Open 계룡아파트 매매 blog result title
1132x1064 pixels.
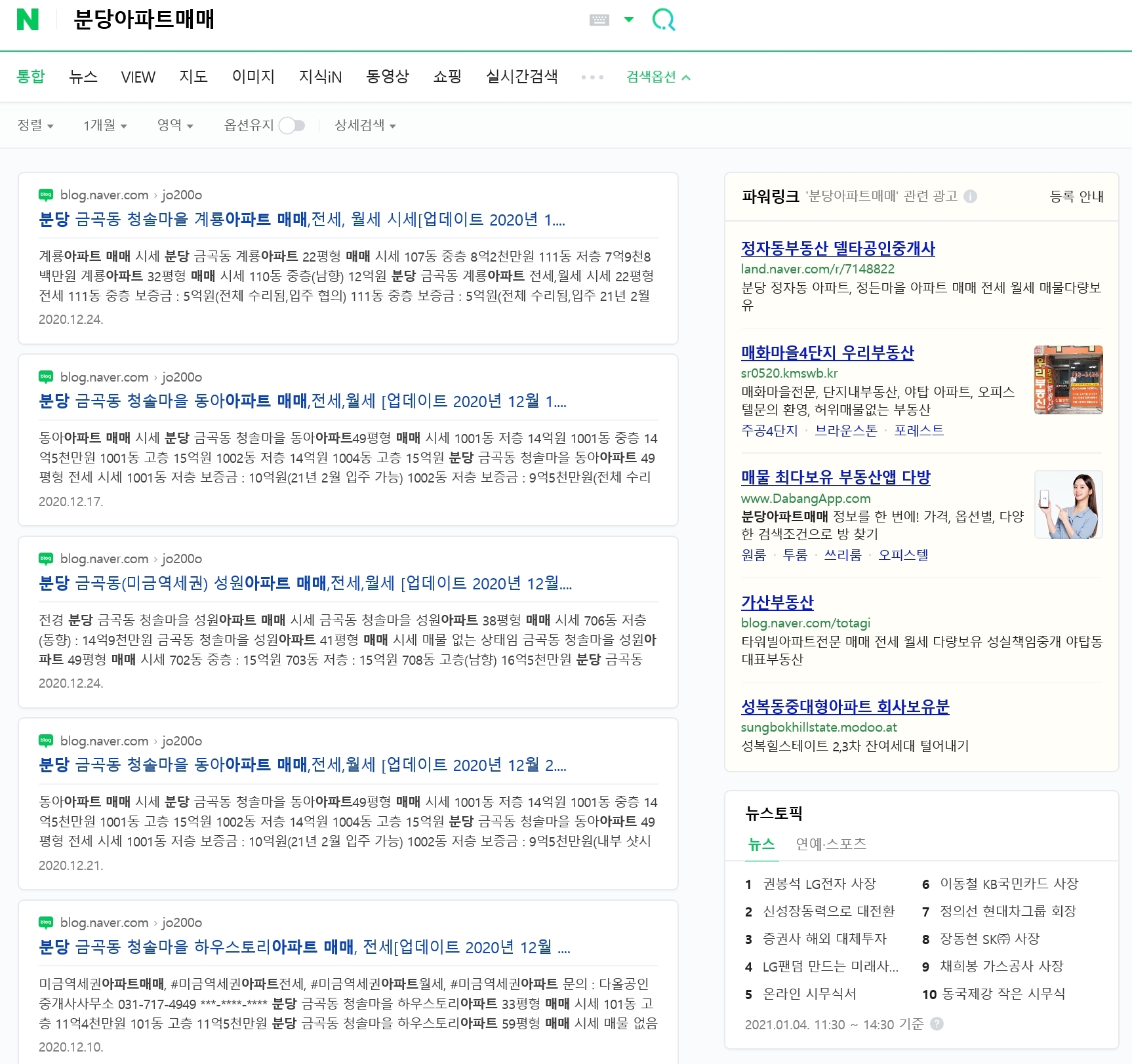point(302,219)
